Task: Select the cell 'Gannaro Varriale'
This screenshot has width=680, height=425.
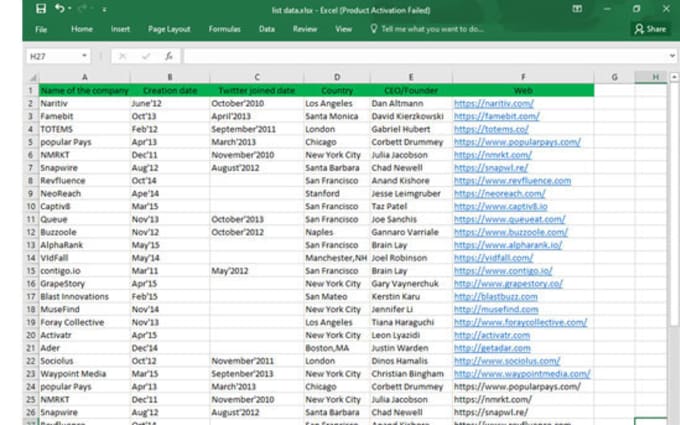Action: click(x=411, y=232)
